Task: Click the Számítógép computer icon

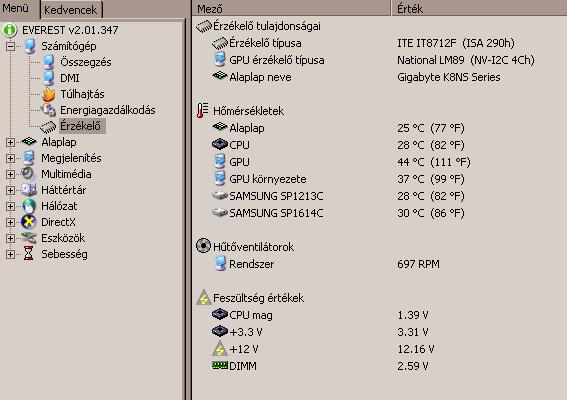Action: point(30,46)
